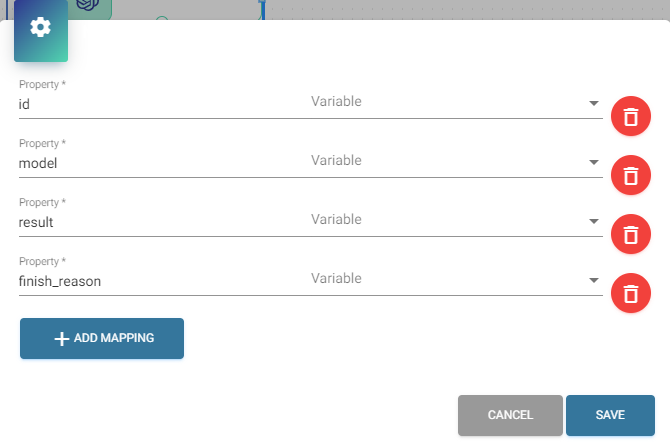The image size is (670, 447).
Task: Click the plus icon on Add Mapping
Action: (61, 338)
